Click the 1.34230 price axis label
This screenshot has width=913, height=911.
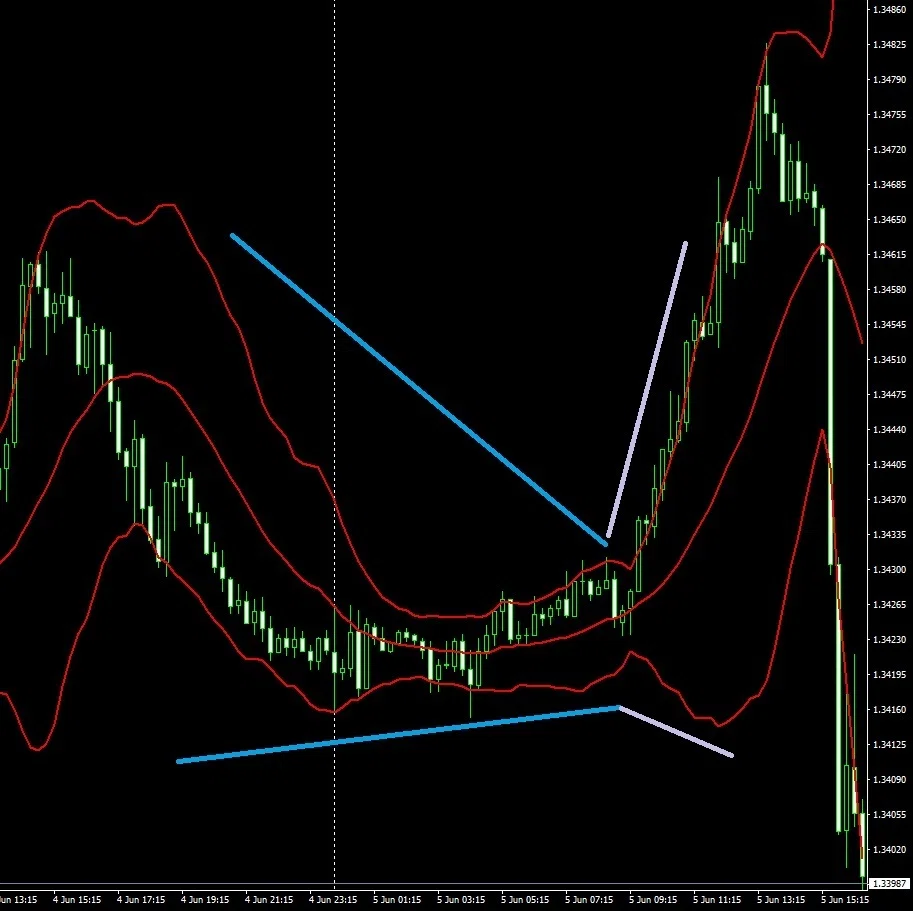tap(889, 639)
